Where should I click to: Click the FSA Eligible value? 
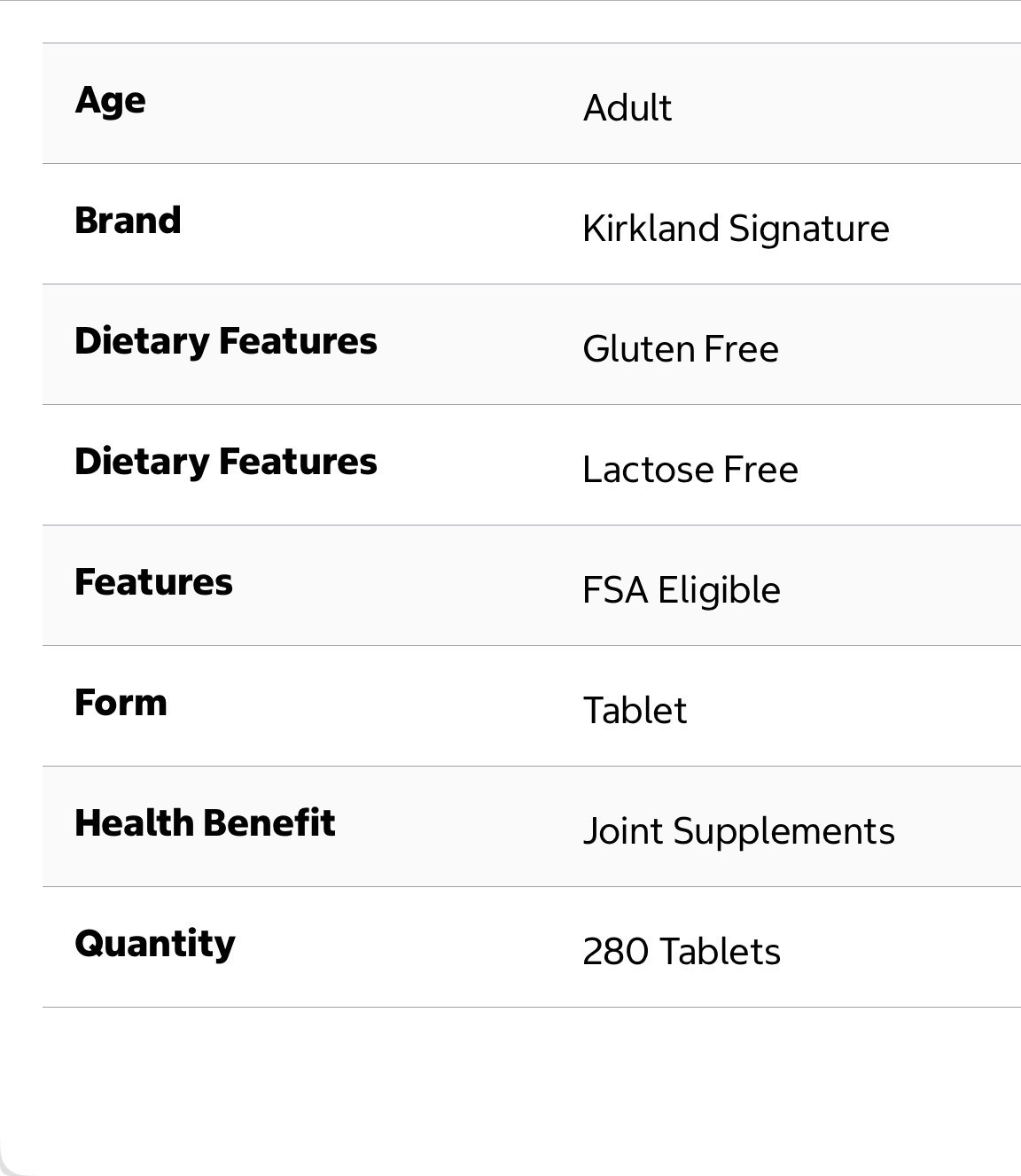682,591
